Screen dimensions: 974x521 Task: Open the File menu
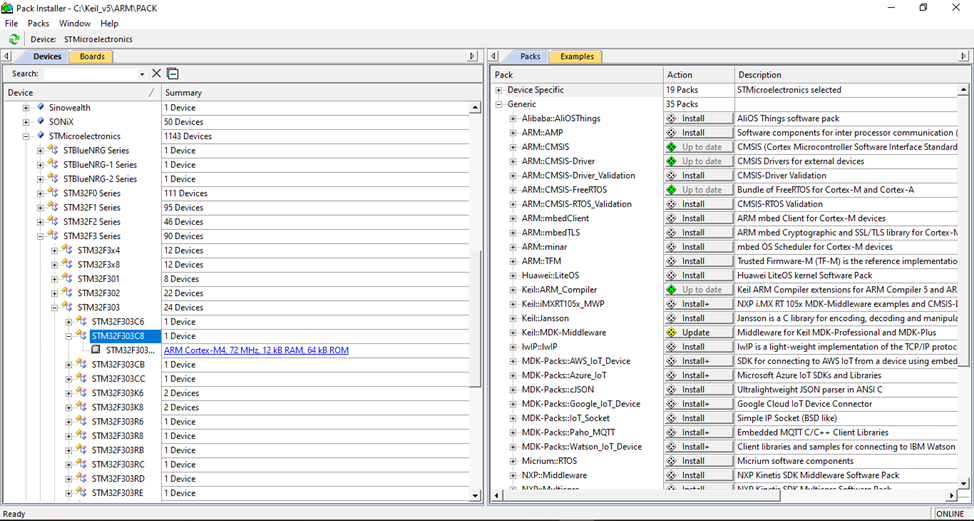click(11, 24)
